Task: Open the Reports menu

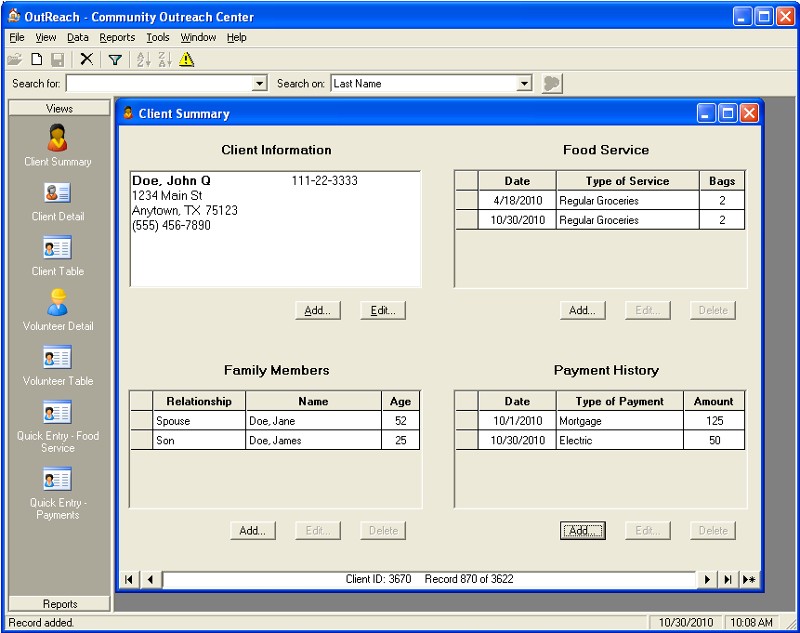Action: (x=117, y=37)
